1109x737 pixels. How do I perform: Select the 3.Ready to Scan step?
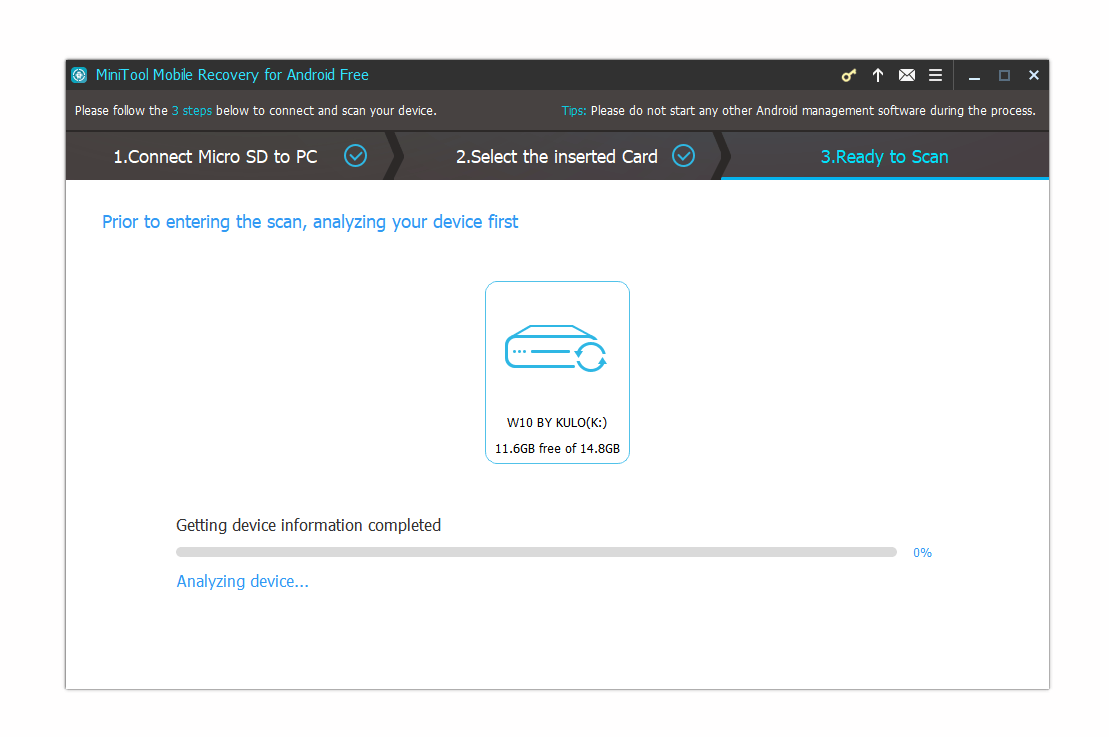[x=884, y=157]
